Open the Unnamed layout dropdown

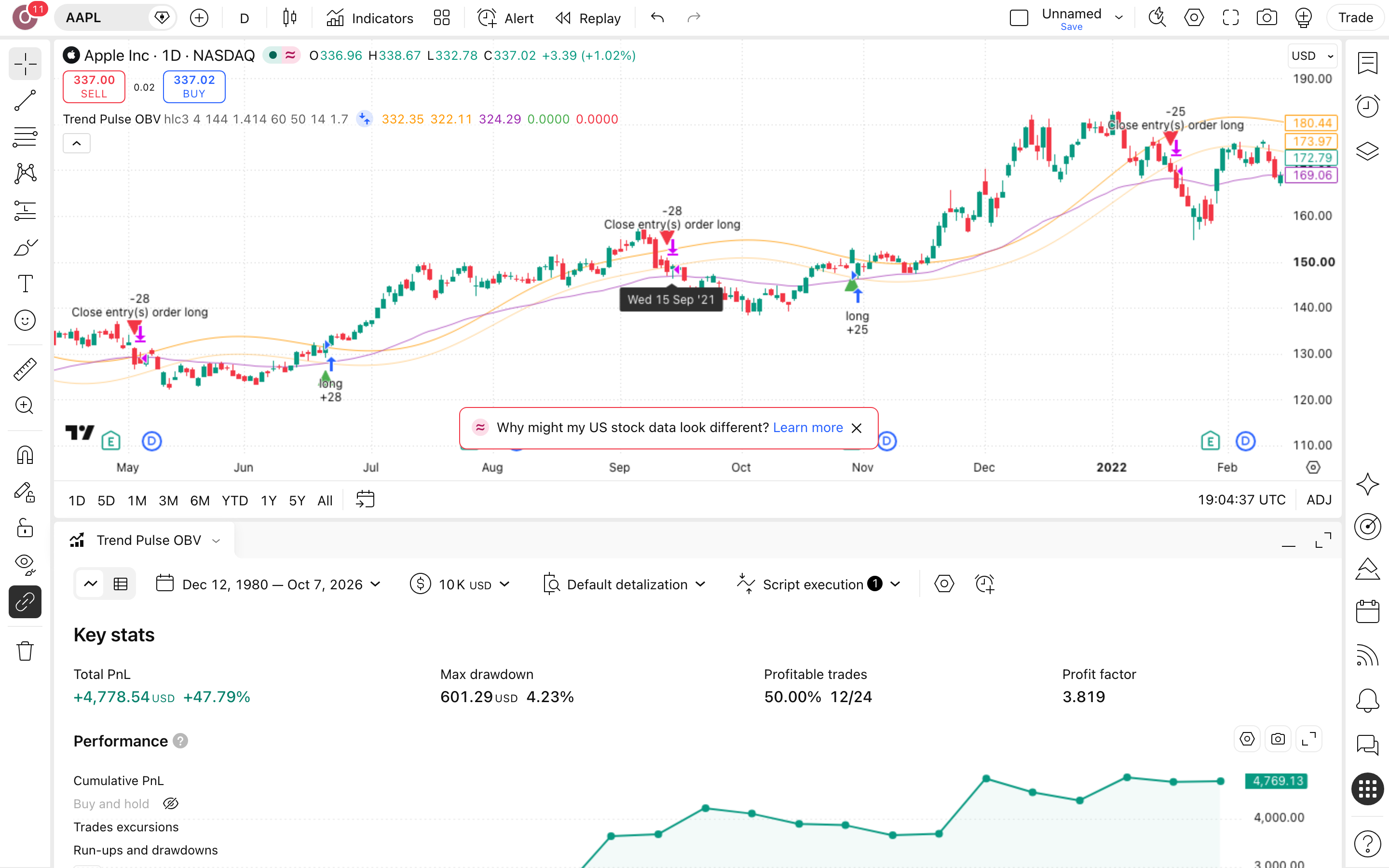[1118, 18]
